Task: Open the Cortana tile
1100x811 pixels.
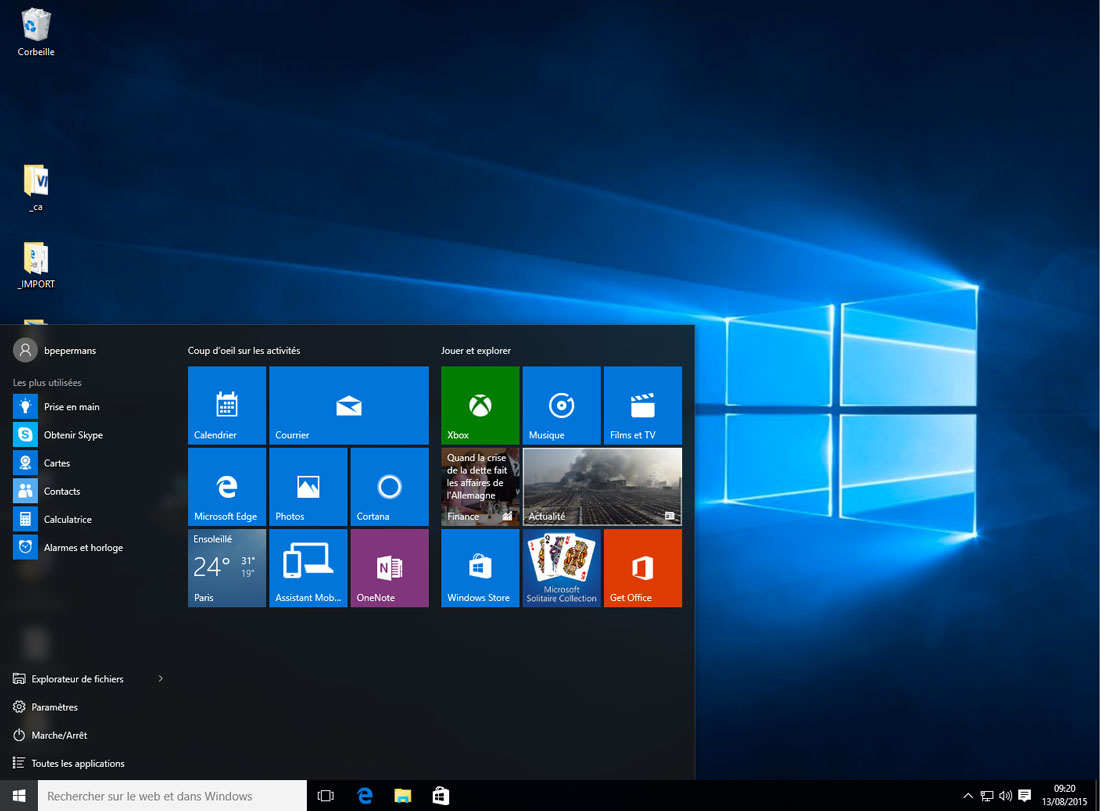Action: [389, 486]
